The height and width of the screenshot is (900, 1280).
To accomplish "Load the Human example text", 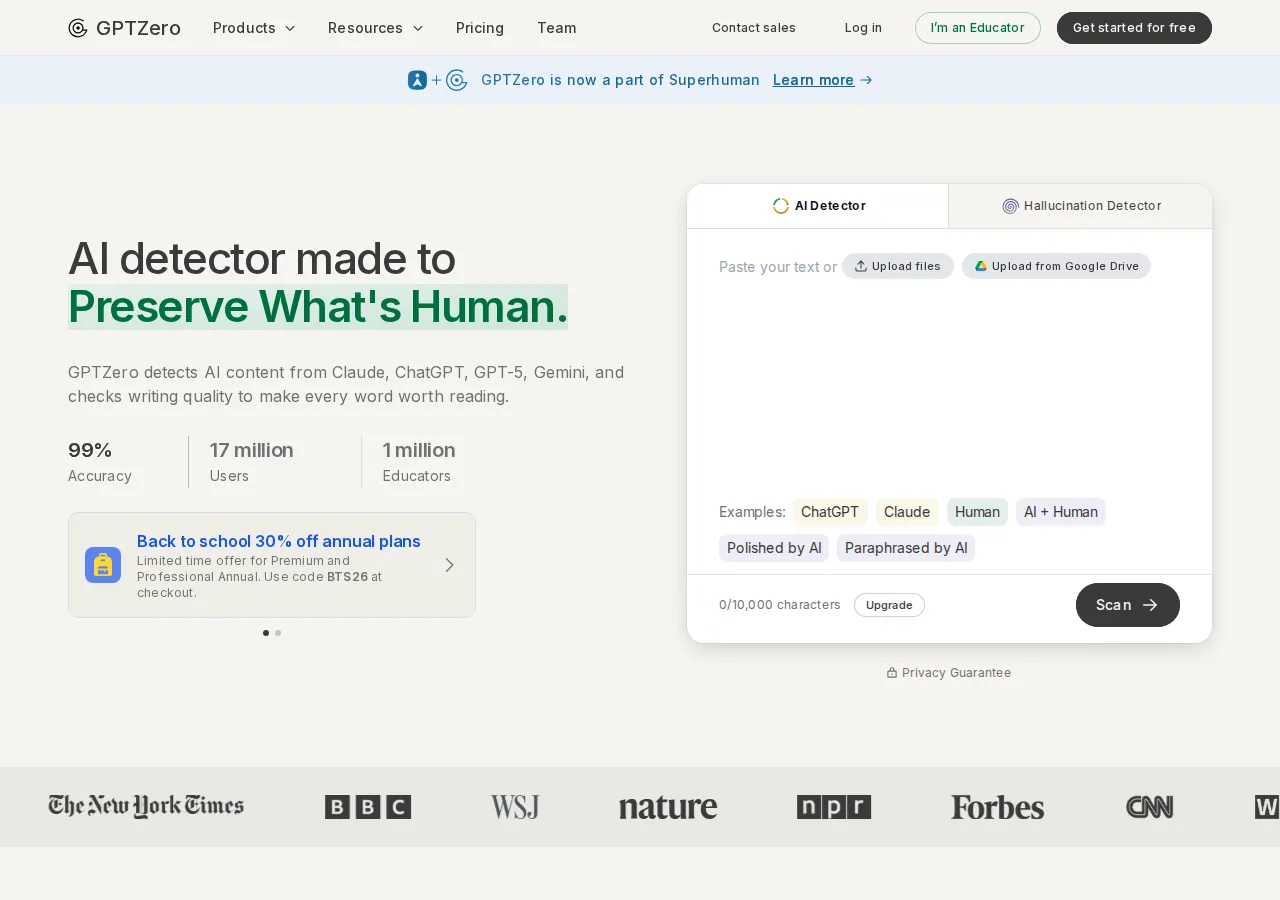I will [977, 512].
